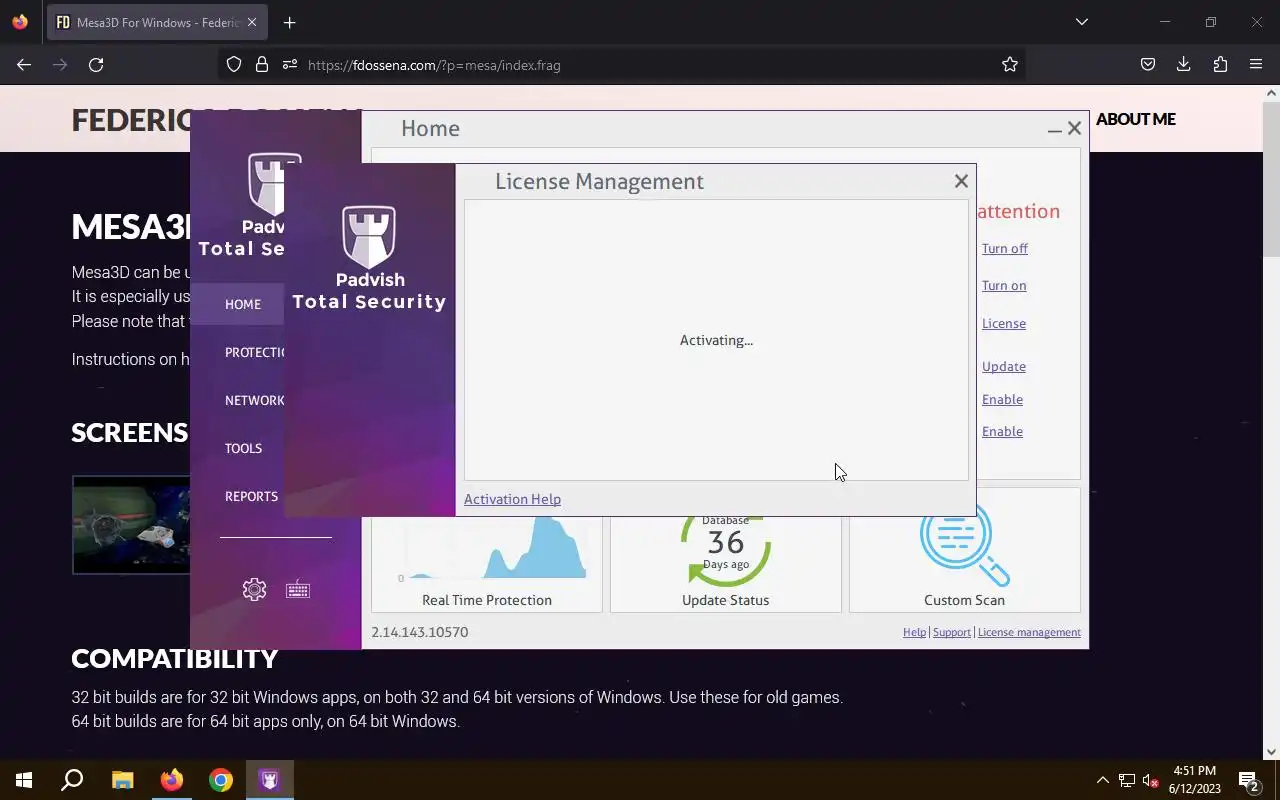Click the Firefox address bar URL
This screenshot has height=800, width=1280.
pyautogui.click(x=434, y=65)
